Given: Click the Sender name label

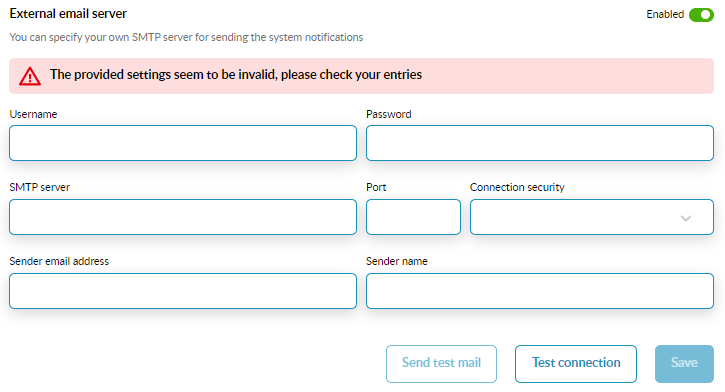Looking at the screenshot, I should (x=397, y=261).
